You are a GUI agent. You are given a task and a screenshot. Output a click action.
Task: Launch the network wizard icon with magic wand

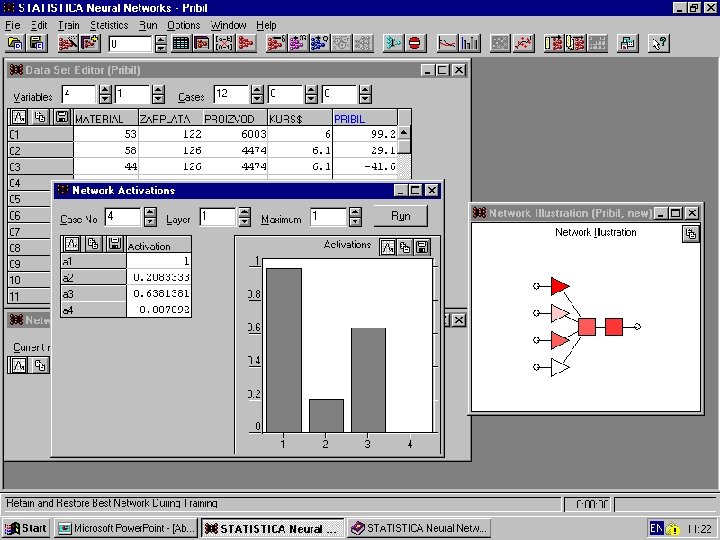[68, 44]
